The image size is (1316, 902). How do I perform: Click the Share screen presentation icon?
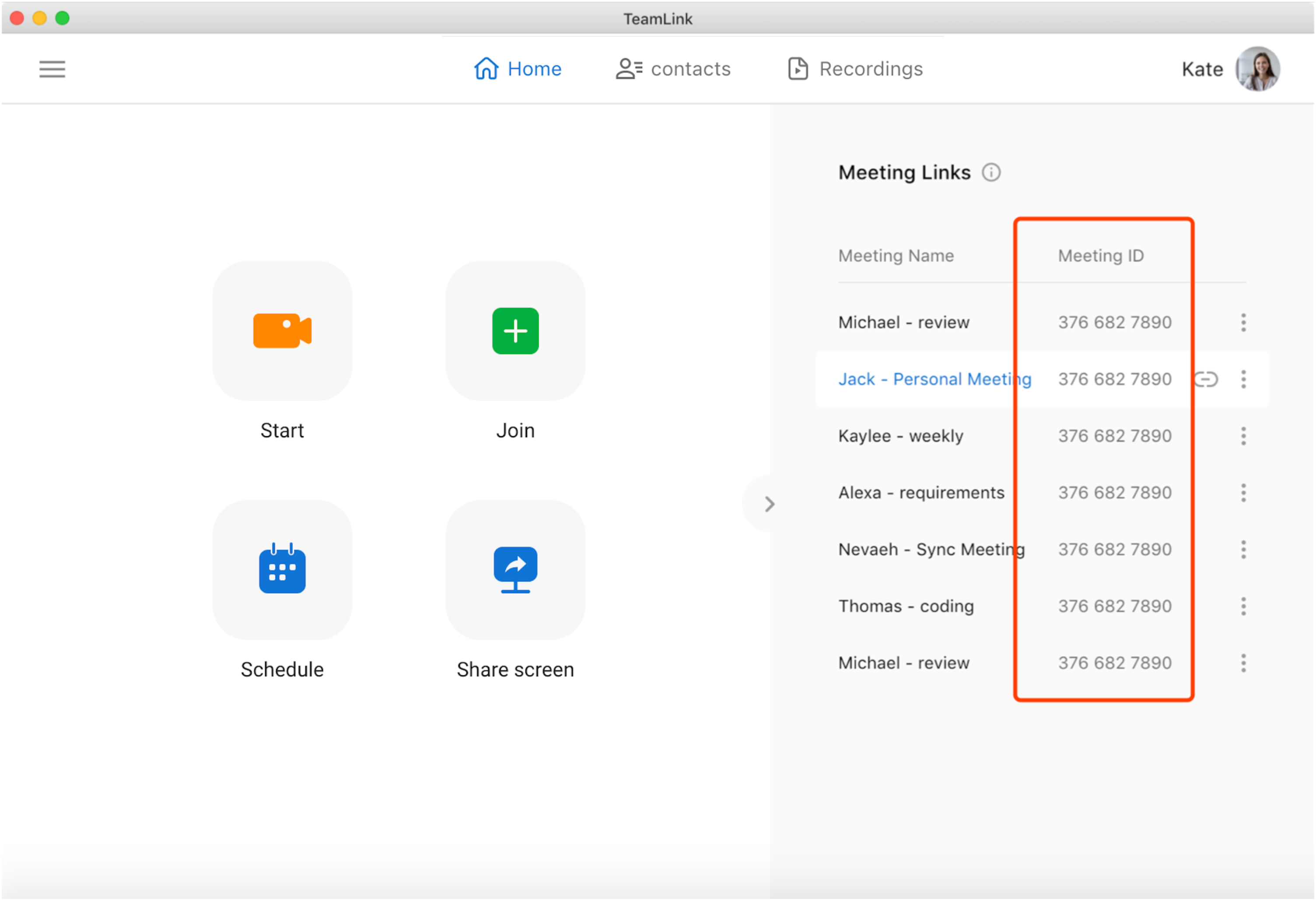point(515,569)
